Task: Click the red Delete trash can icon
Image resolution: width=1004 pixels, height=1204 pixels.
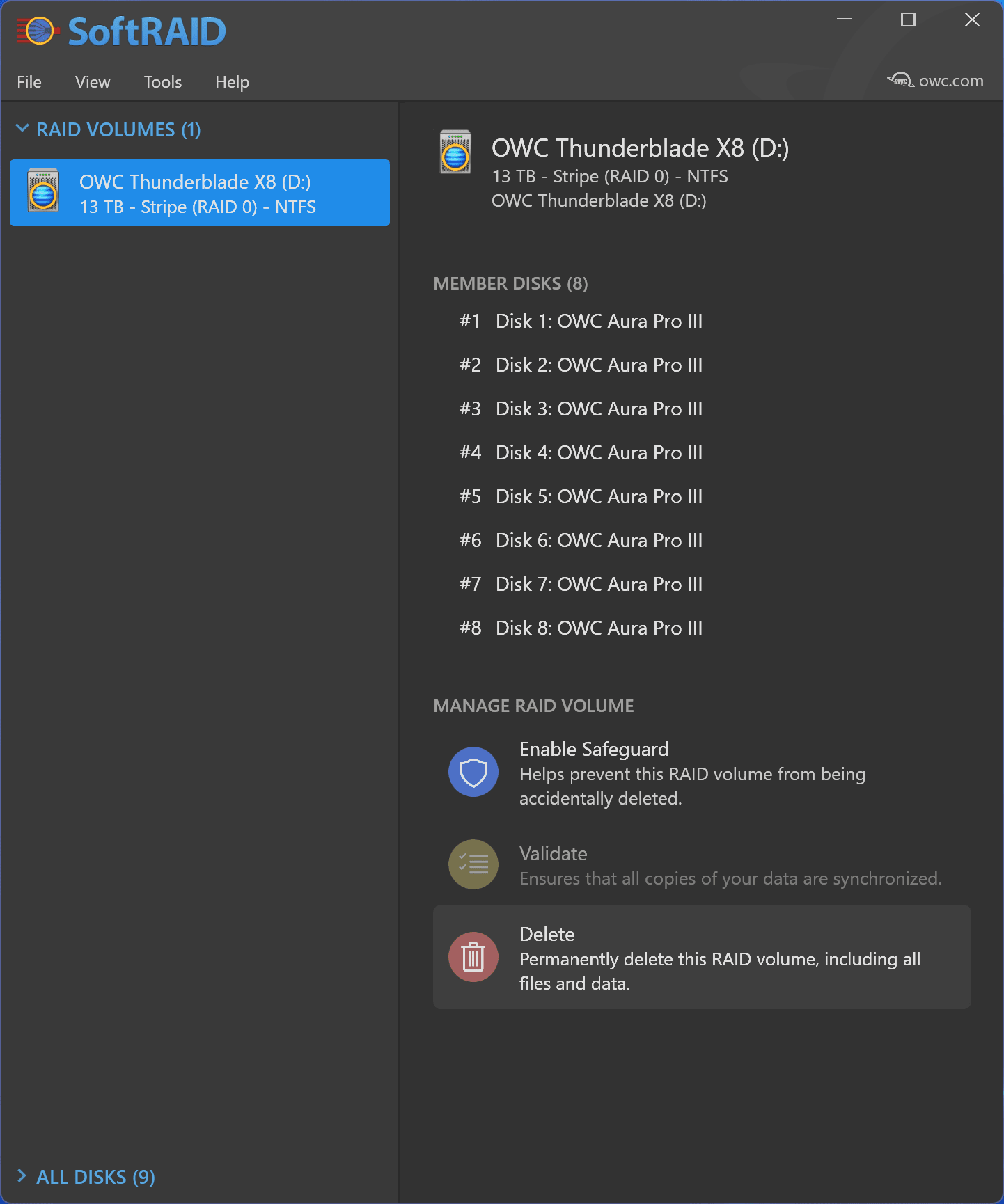Action: (x=473, y=958)
